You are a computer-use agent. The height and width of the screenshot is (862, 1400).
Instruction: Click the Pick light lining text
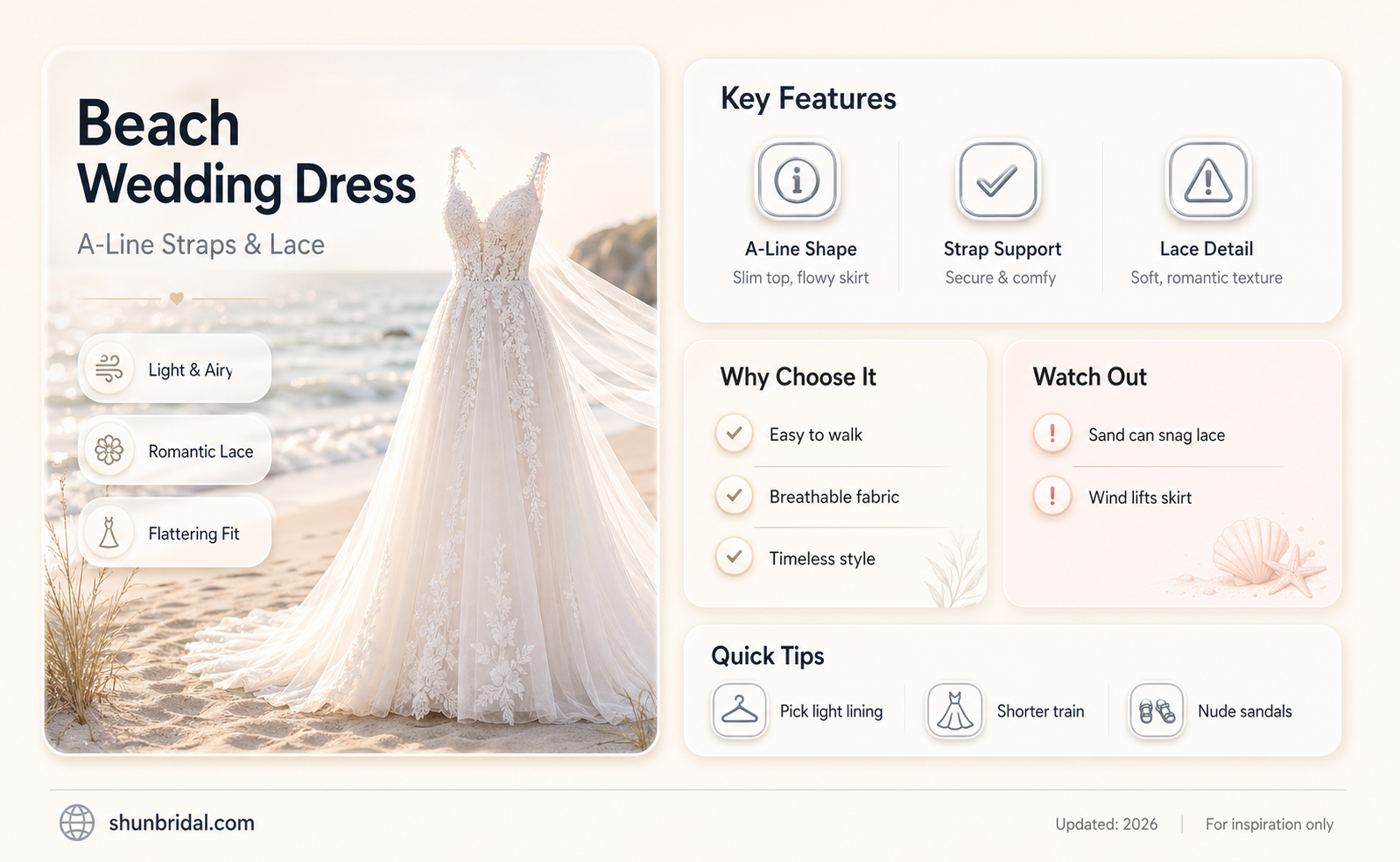(831, 711)
